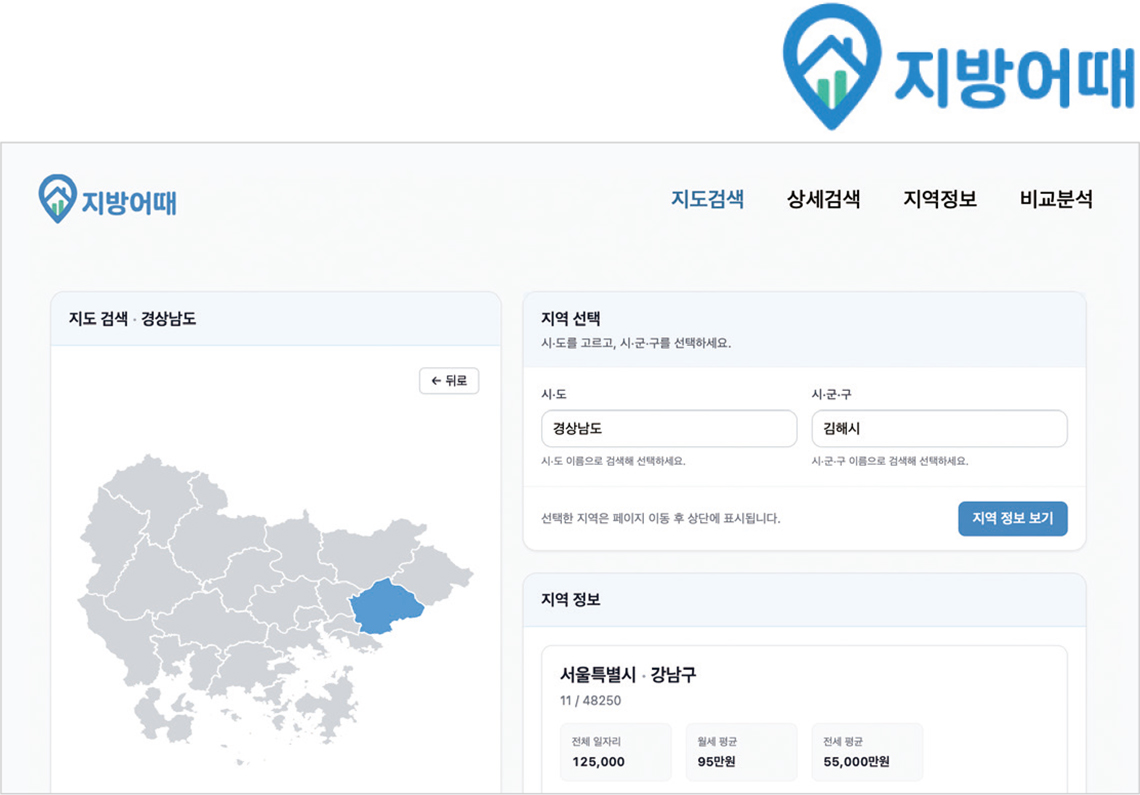Screen dimensions: 1140x795
Task: Switch to the 상세검색 menu
Action: pyautogui.click(x=823, y=199)
